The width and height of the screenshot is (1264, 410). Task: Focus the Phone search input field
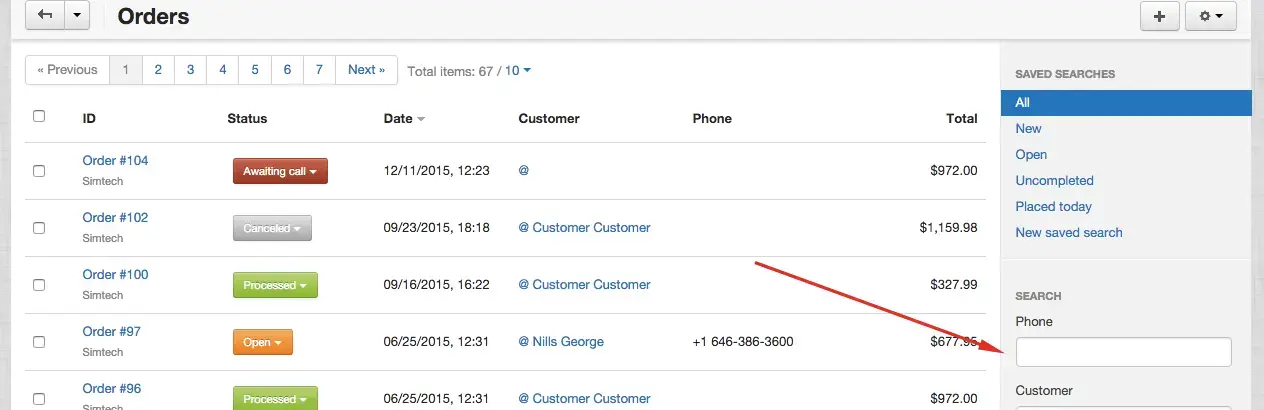click(1123, 352)
